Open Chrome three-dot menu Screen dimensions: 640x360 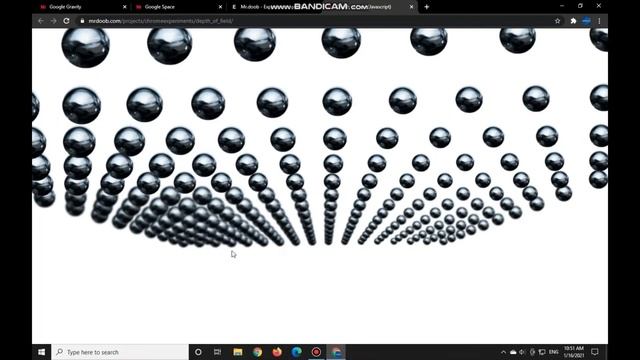[599, 21]
